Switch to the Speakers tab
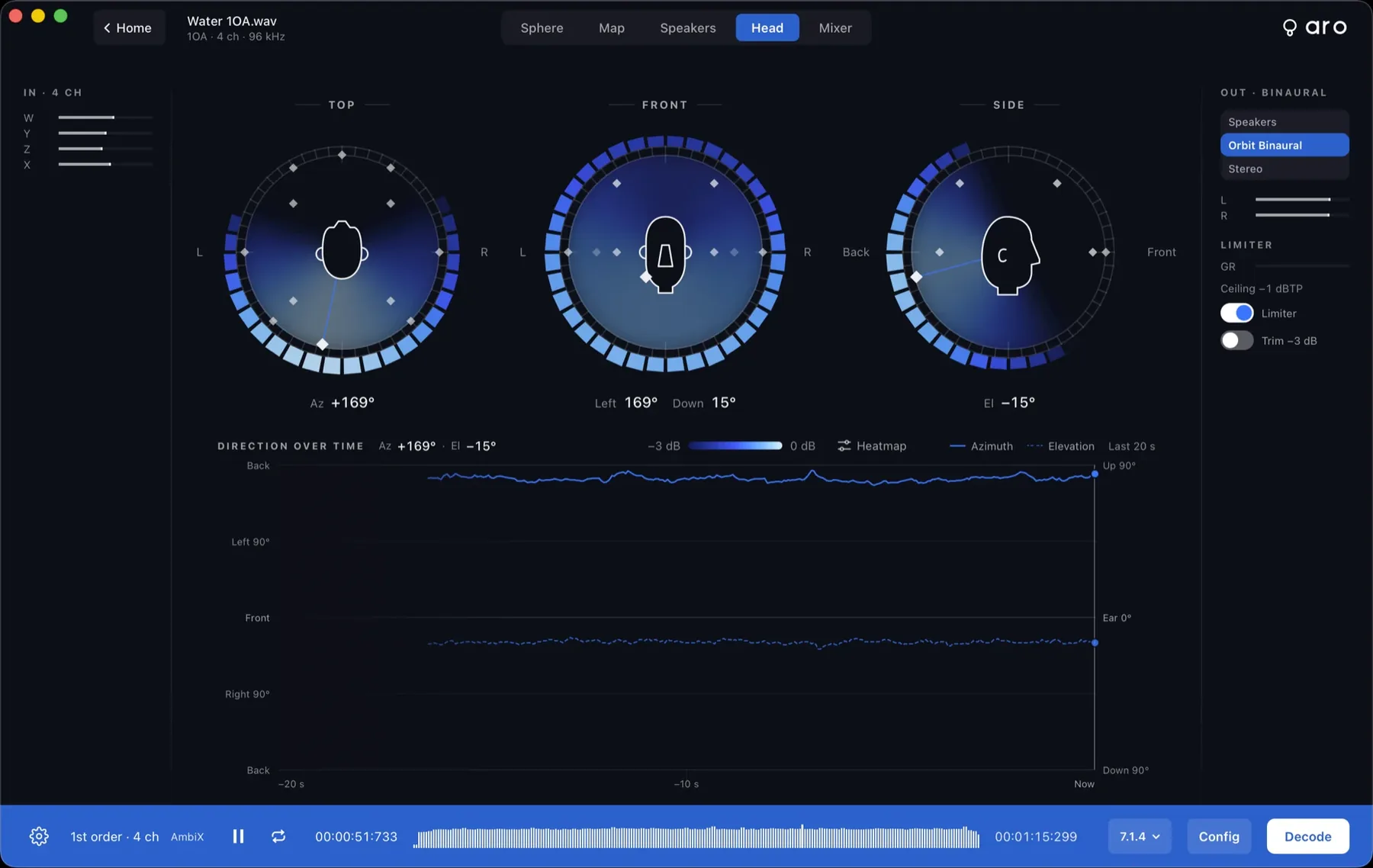Screen dimensions: 1373x868 [687, 28]
